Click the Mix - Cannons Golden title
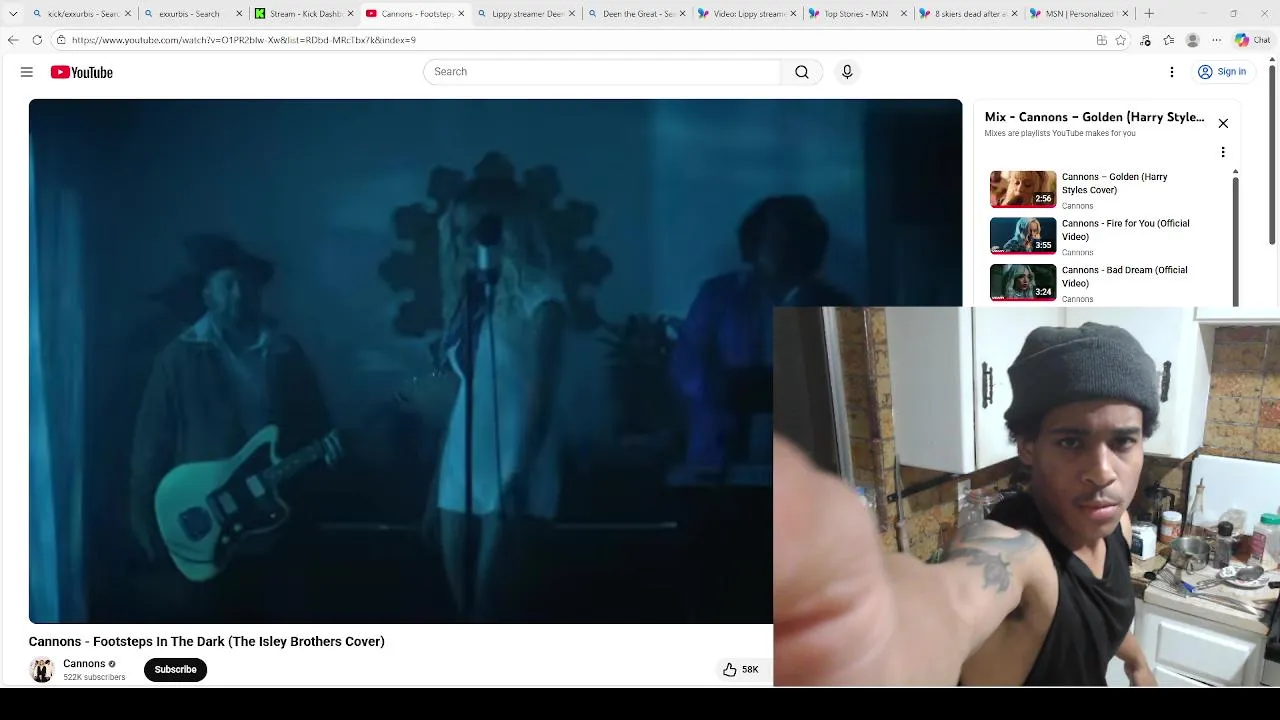 pos(1094,117)
